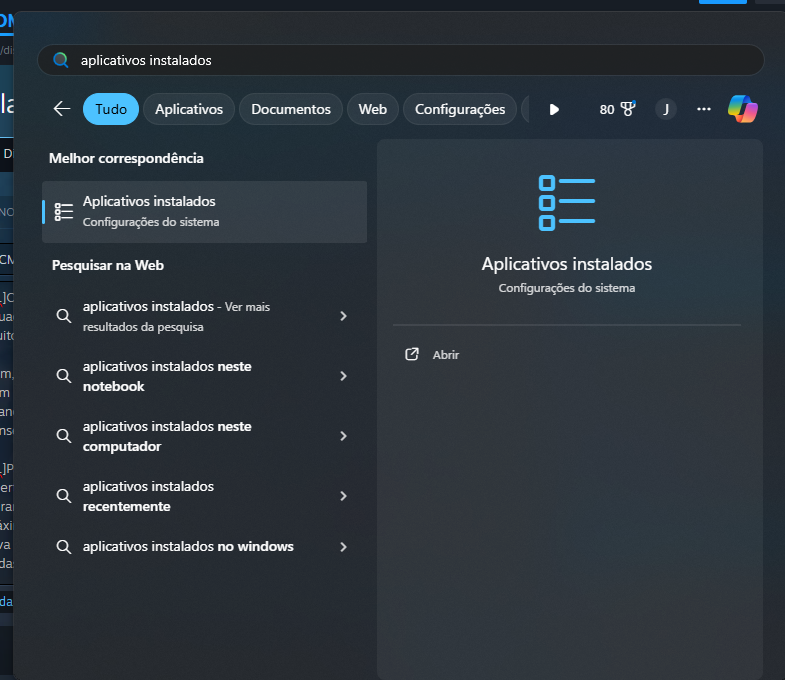Click 'Aplicativos instalados' title in preview pane

coord(567,264)
